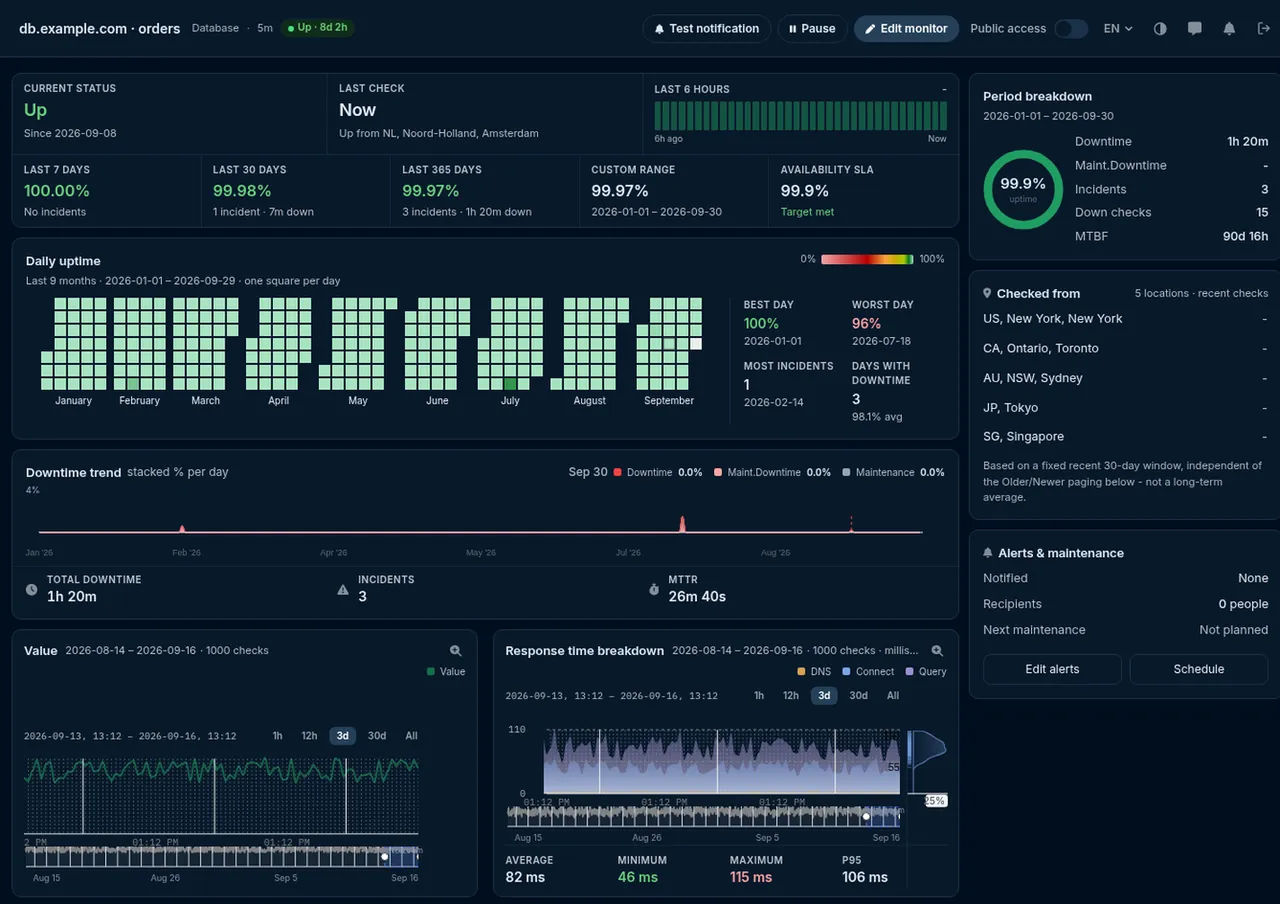1280x904 pixels.
Task: Click the US, New York location row
Action: (1125, 319)
